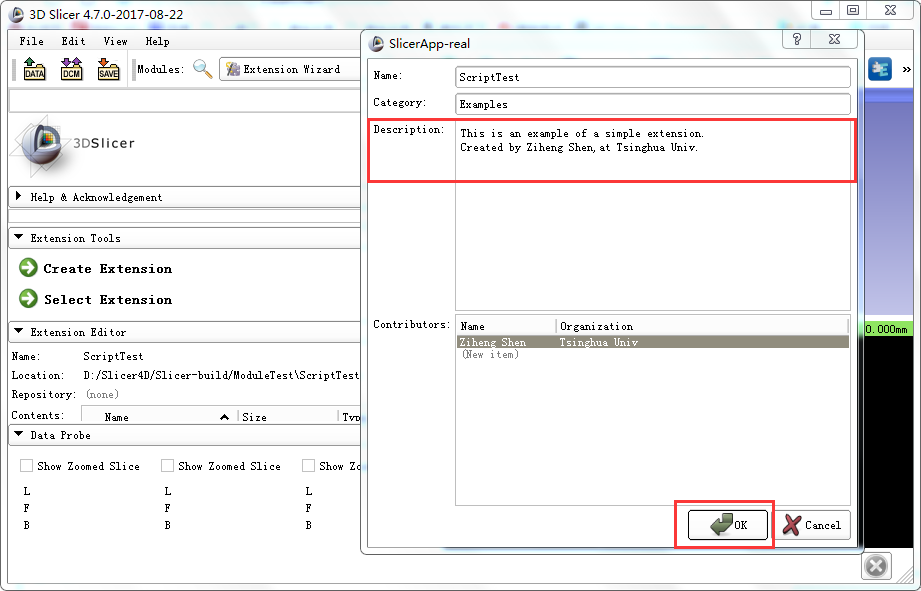Close the SlicerApp-real dialog

834,39
